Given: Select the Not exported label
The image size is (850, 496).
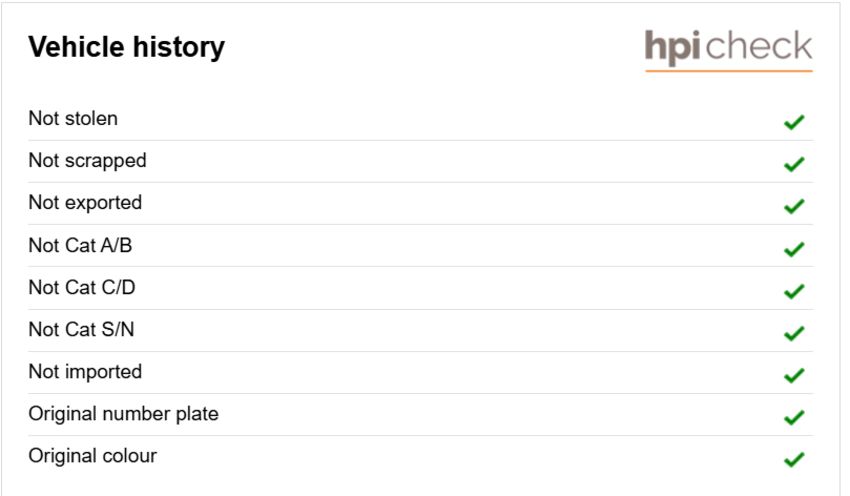Looking at the screenshot, I should click(85, 203).
